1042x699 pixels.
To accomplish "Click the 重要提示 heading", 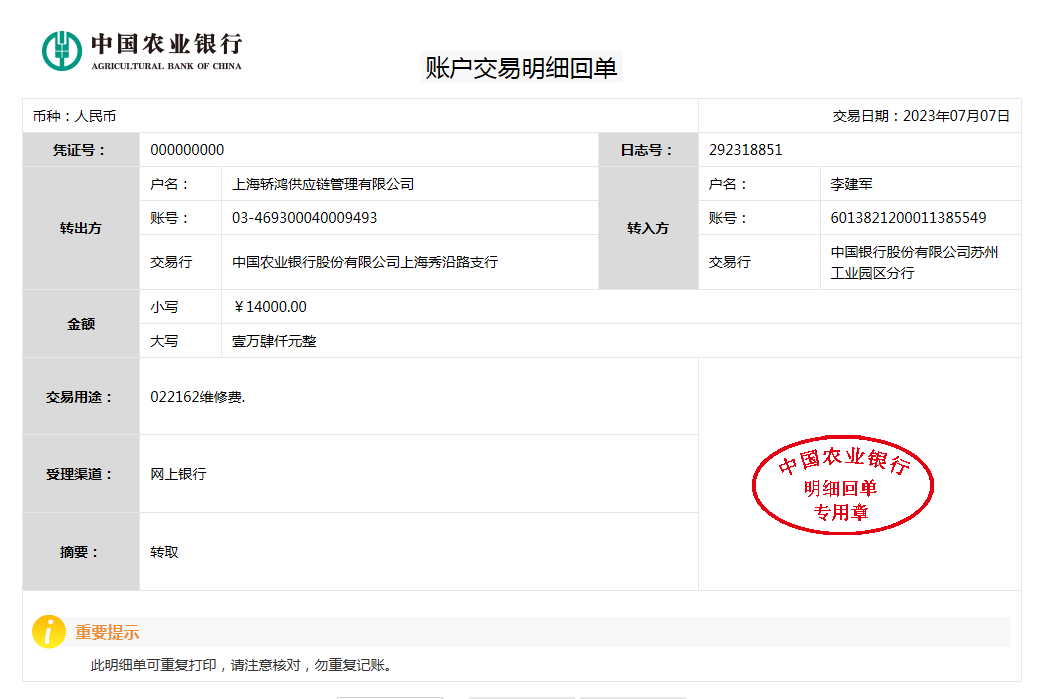I will tap(107, 632).
